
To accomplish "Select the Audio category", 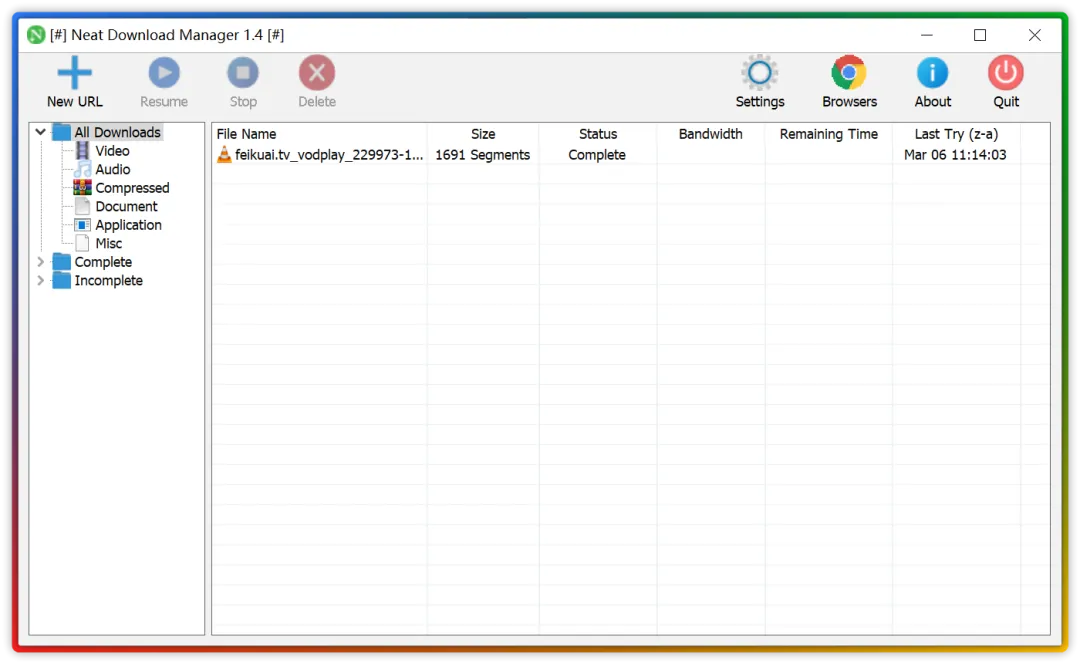I will [x=113, y=169].
